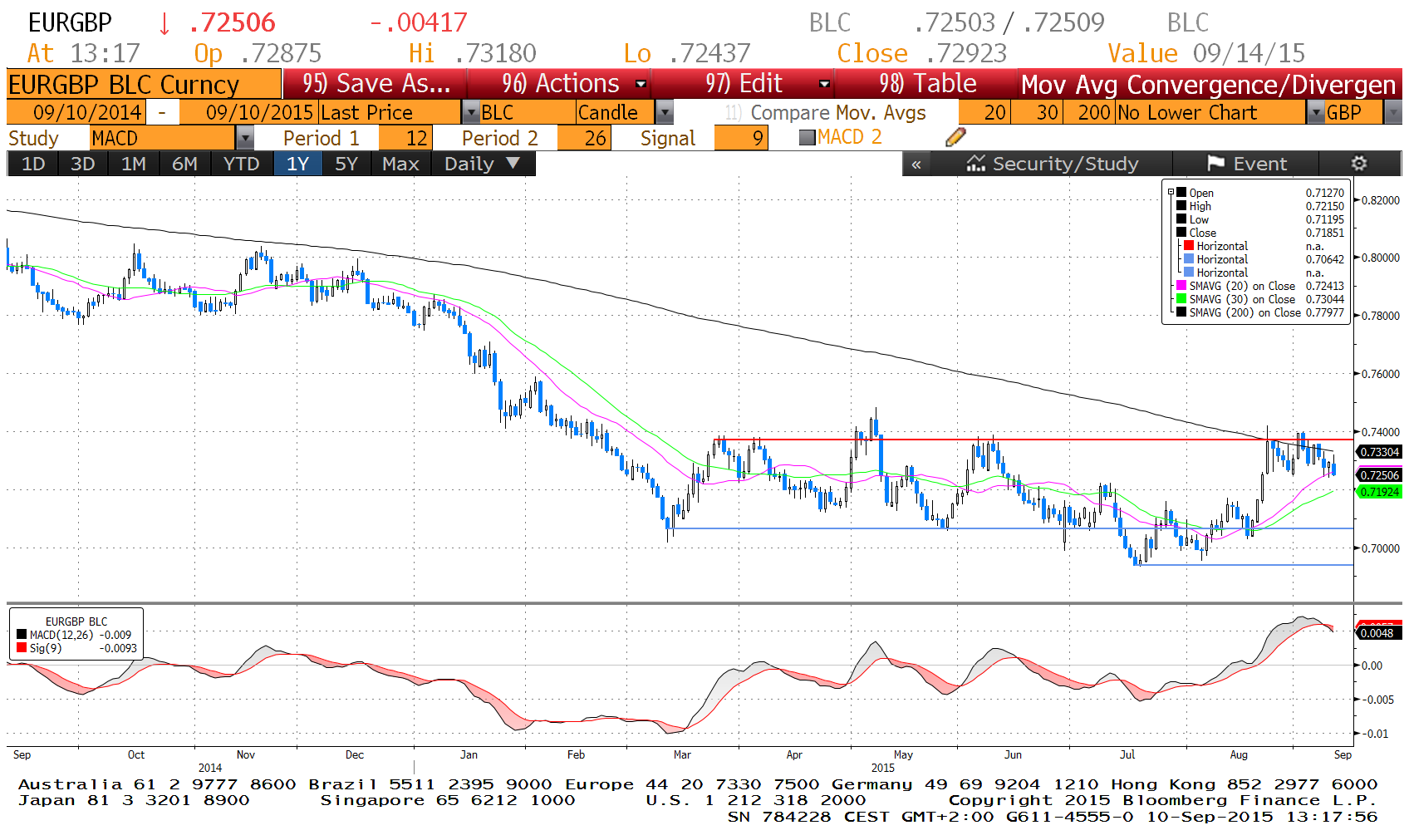Switch to 6M range tab

[184, 164]
